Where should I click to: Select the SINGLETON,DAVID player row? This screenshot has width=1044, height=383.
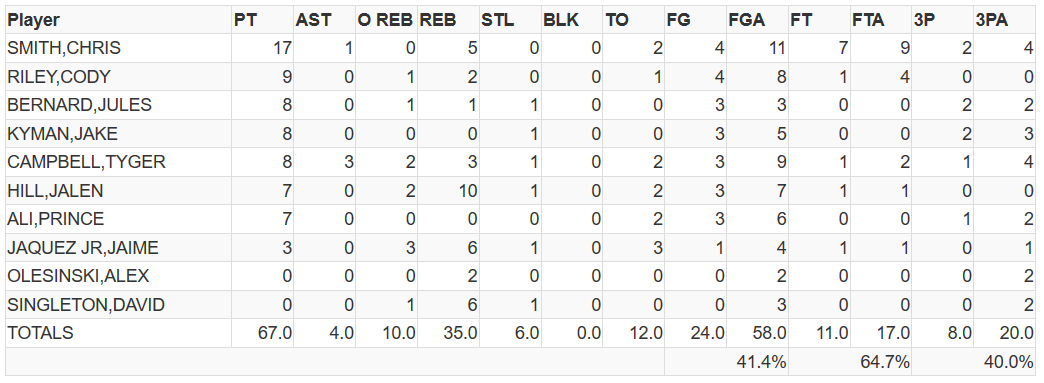[x=521, y=304]
